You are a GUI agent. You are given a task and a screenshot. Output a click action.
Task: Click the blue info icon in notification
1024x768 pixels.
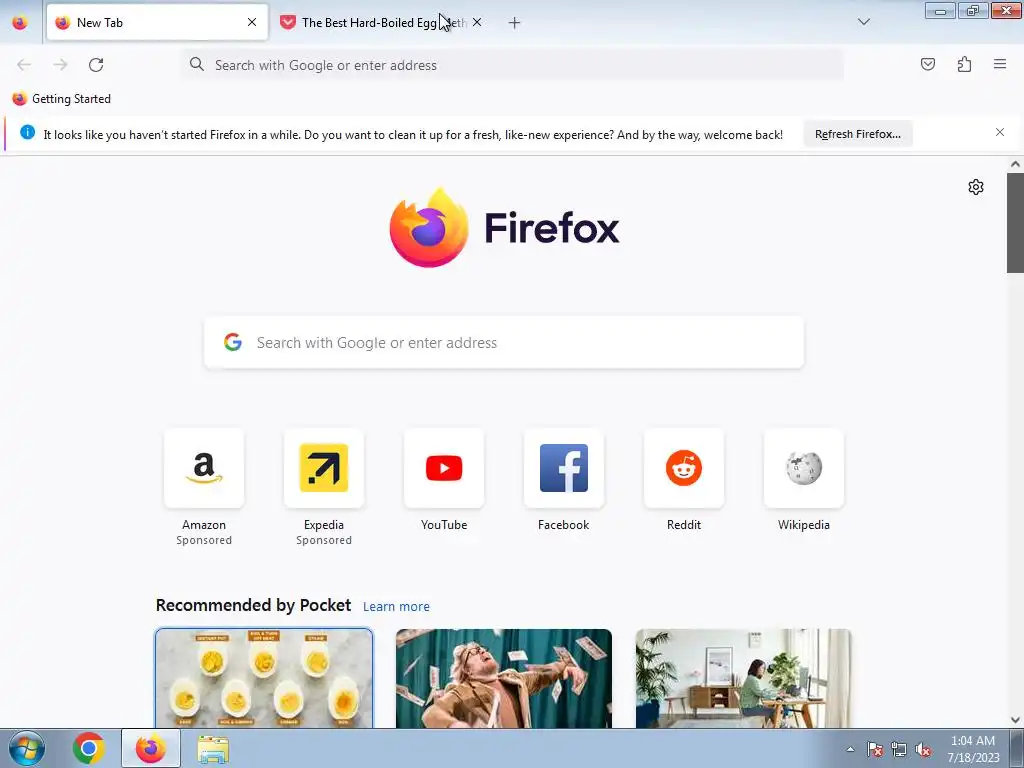click(27, 133)
